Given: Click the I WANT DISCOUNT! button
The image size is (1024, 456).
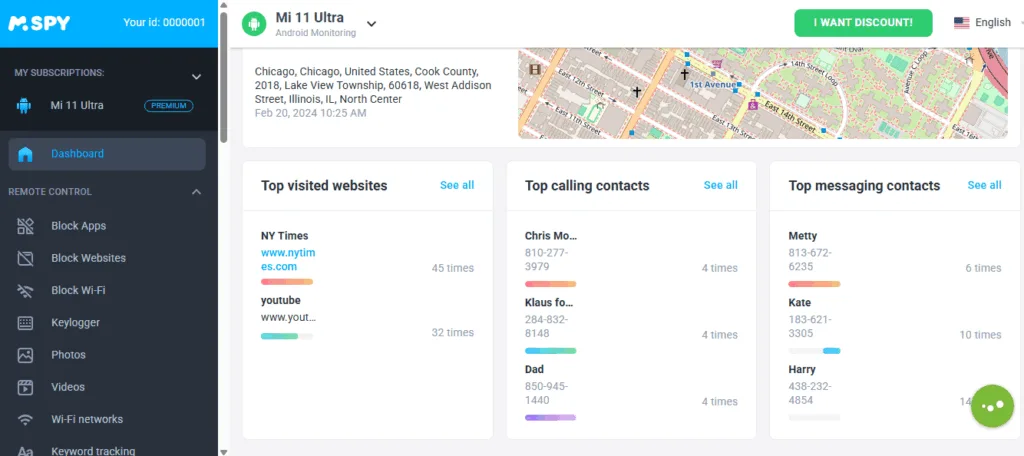Looking at the screenshot, I should click(863, 23).
